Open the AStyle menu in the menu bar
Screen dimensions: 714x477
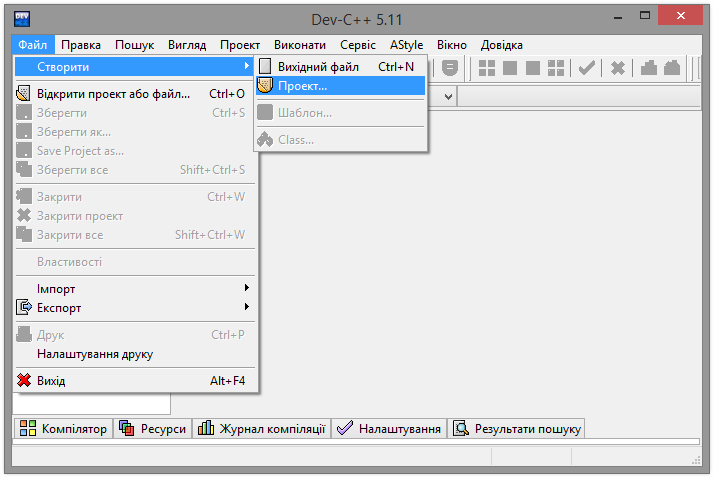point(406,45)
